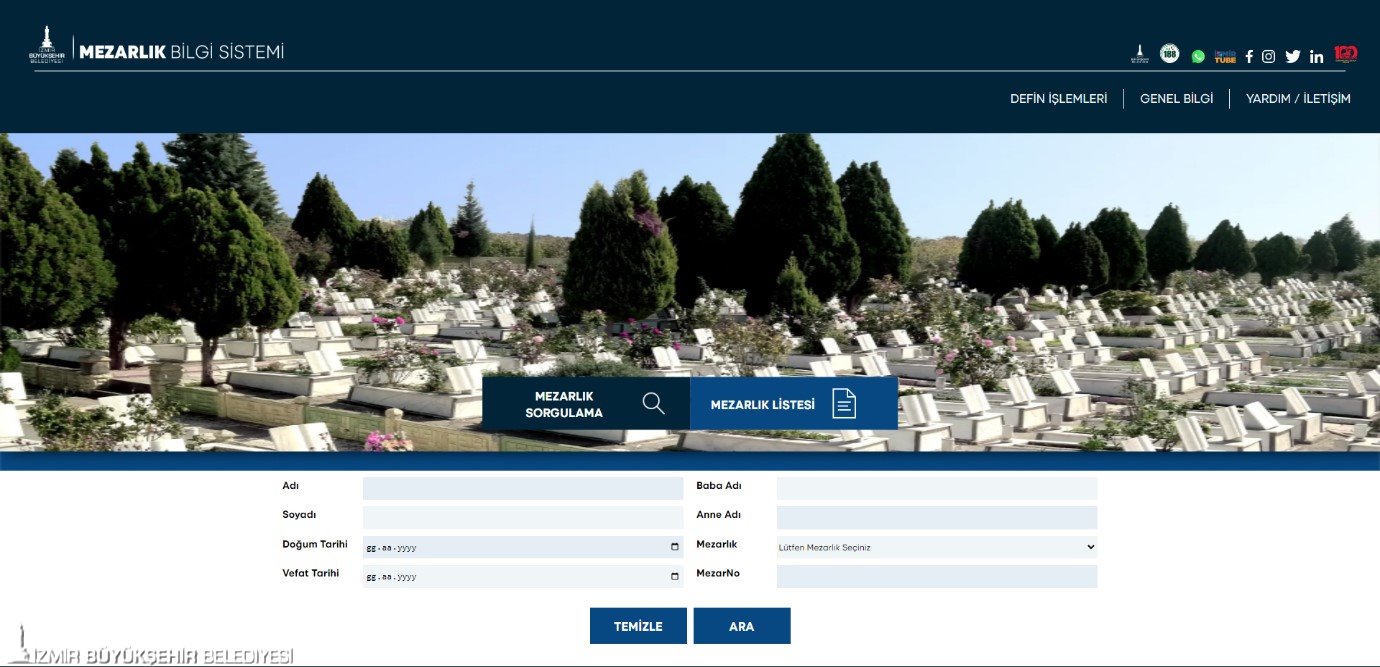Open the İzmir Tube logo
Image resolution: width=1380 pixels, height=667 pixels.
[x=1225, y=56]
